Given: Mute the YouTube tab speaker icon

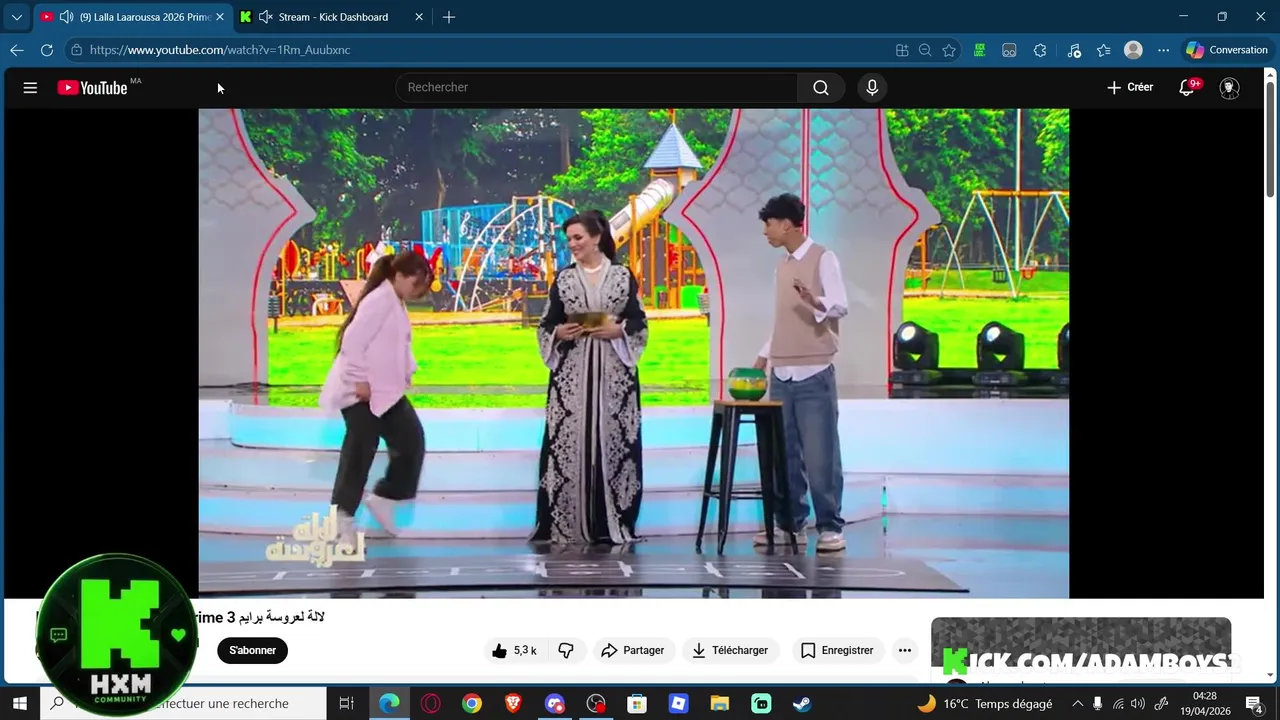Looking at the screenshot, I should coord(66,17).
